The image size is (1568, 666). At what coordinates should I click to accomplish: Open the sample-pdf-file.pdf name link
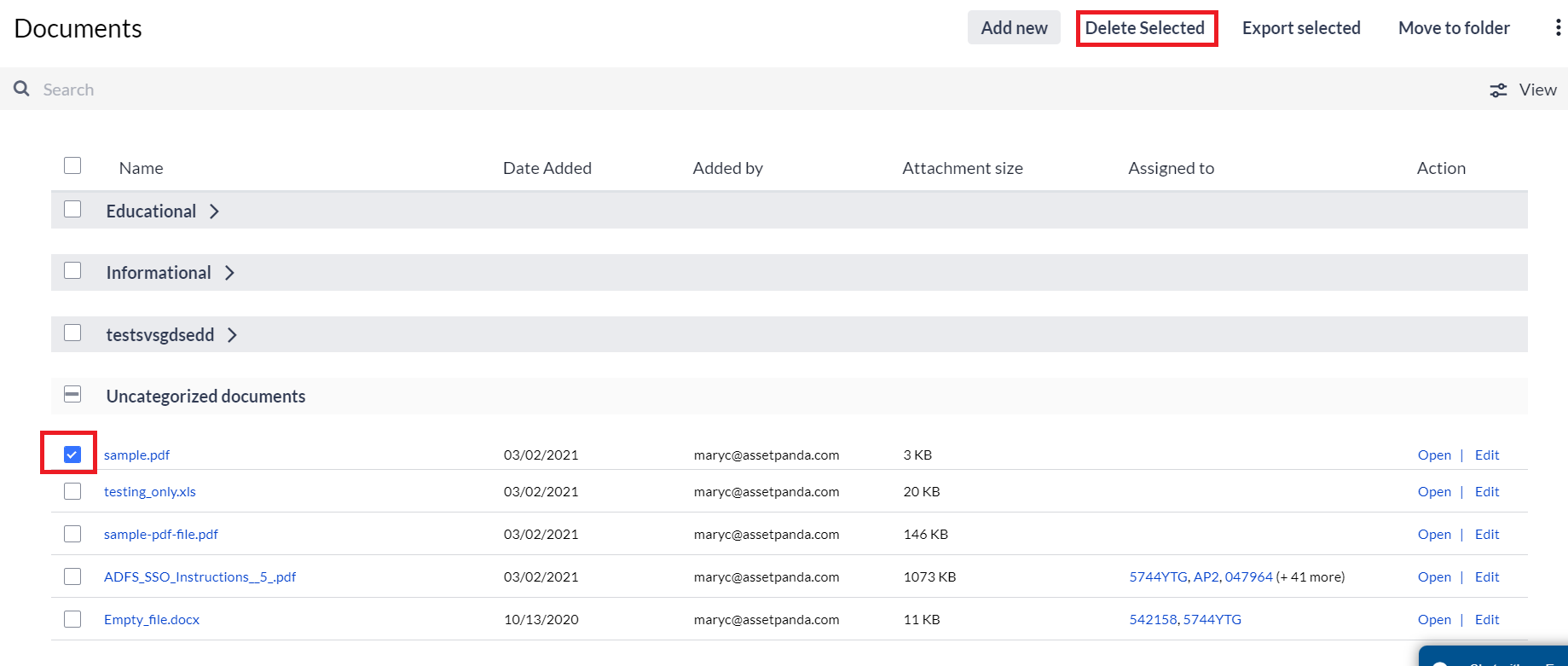coord(161,534)
